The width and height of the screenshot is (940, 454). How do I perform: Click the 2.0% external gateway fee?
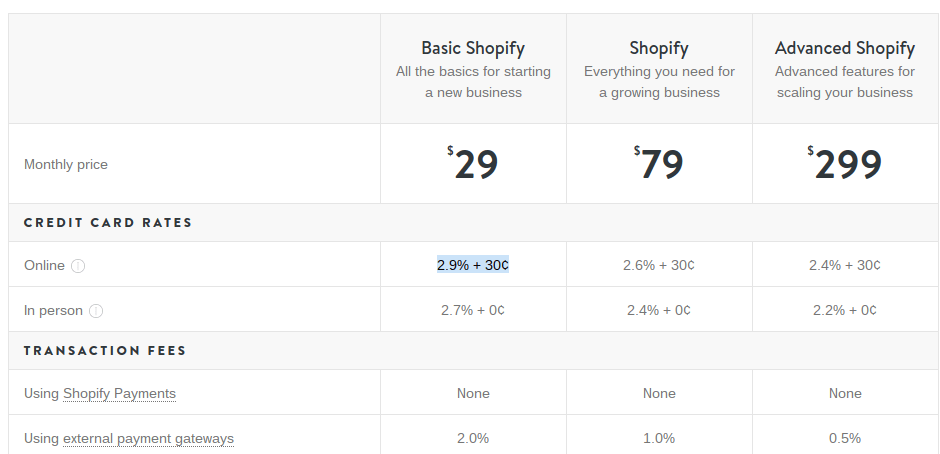[473, 438]
